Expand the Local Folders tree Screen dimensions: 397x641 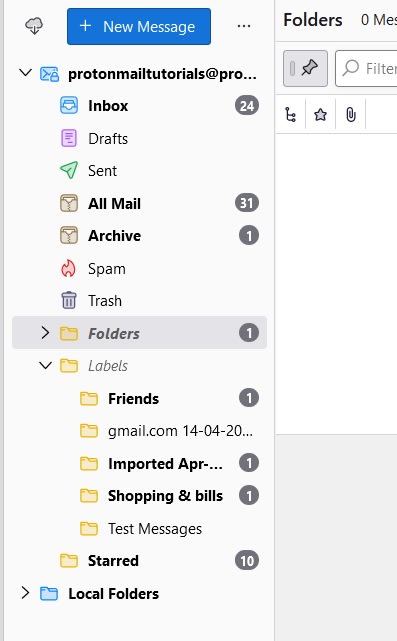coord(25,593)
